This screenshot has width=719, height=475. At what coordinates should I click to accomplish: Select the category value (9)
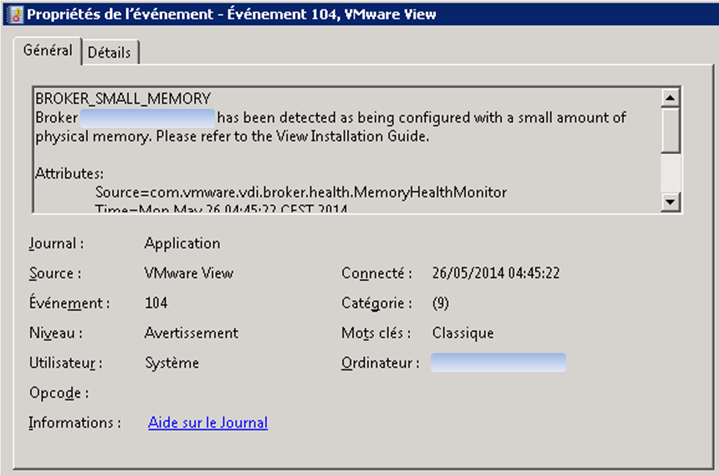440,303
